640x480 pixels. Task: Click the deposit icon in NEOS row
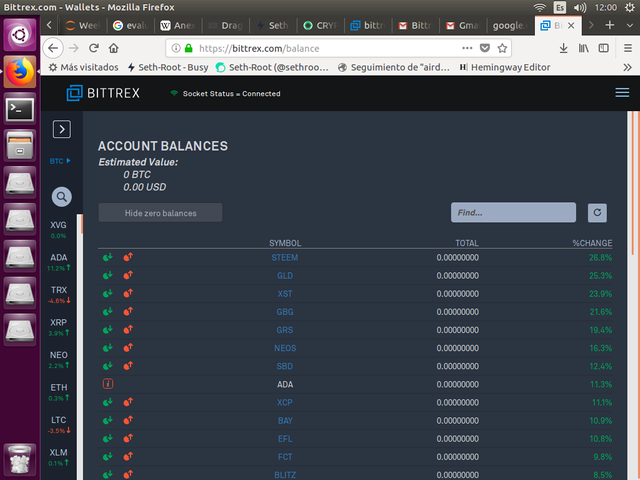108,348
